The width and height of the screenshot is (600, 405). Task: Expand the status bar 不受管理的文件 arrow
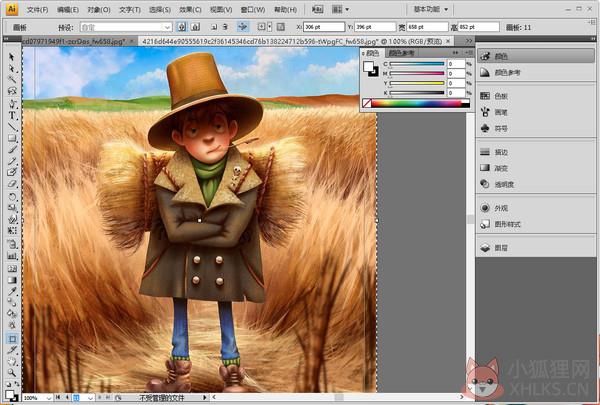[x=205, y=398]
